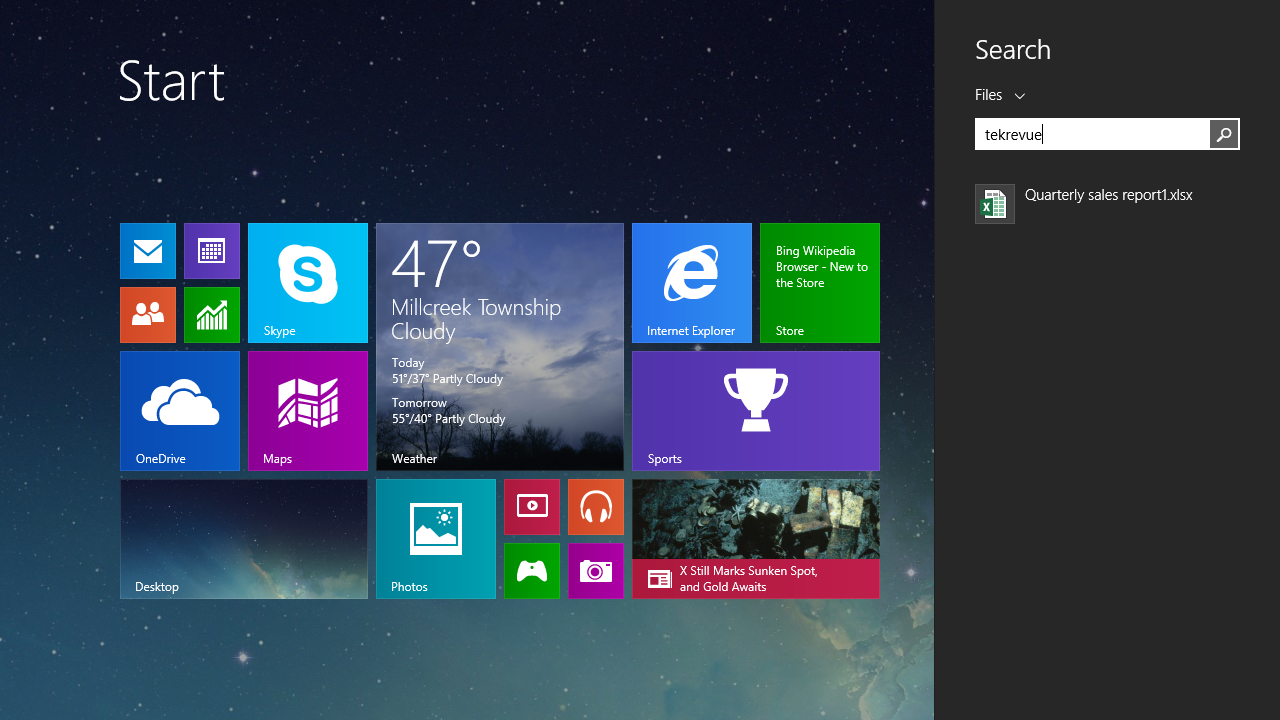Open the News tile about sunken gold
Viewport: 1280px width, 720px height.
point(756,539)
